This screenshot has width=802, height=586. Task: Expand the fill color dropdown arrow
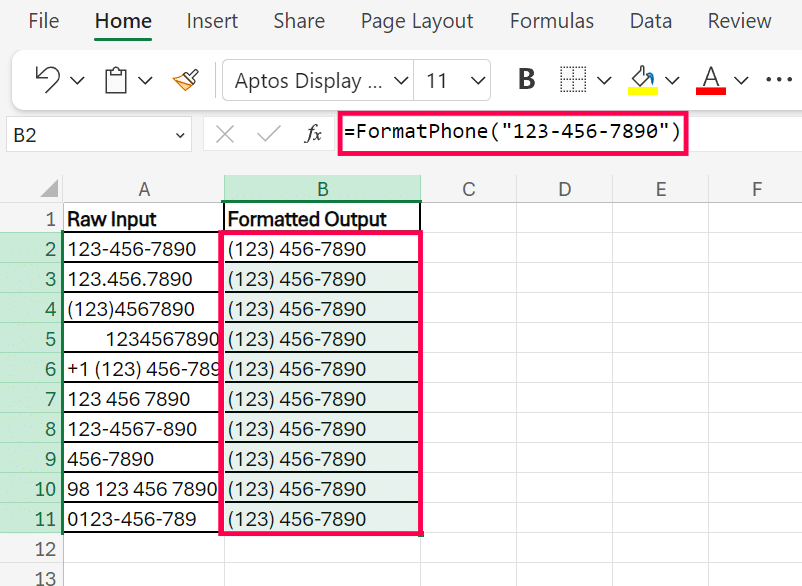672,80
